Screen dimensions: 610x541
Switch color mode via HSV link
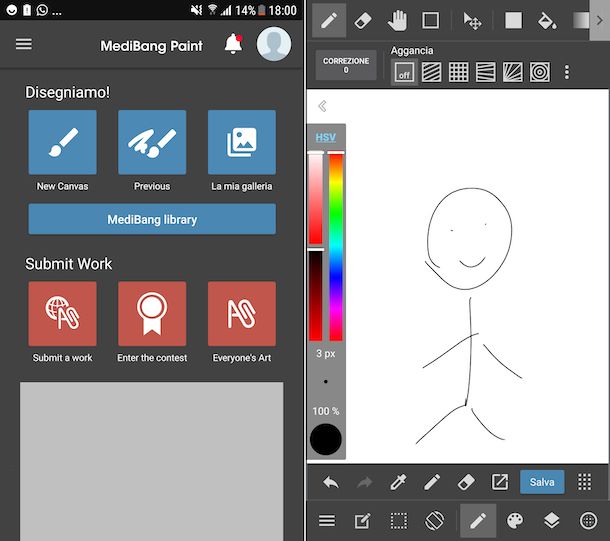326,137
